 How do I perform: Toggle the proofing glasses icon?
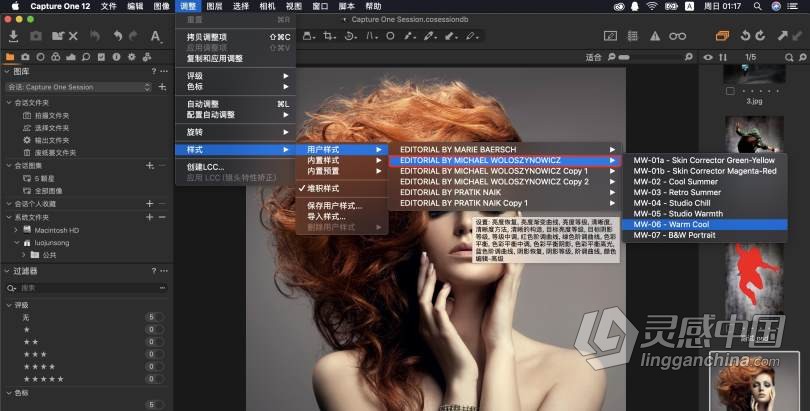point(677,36)
